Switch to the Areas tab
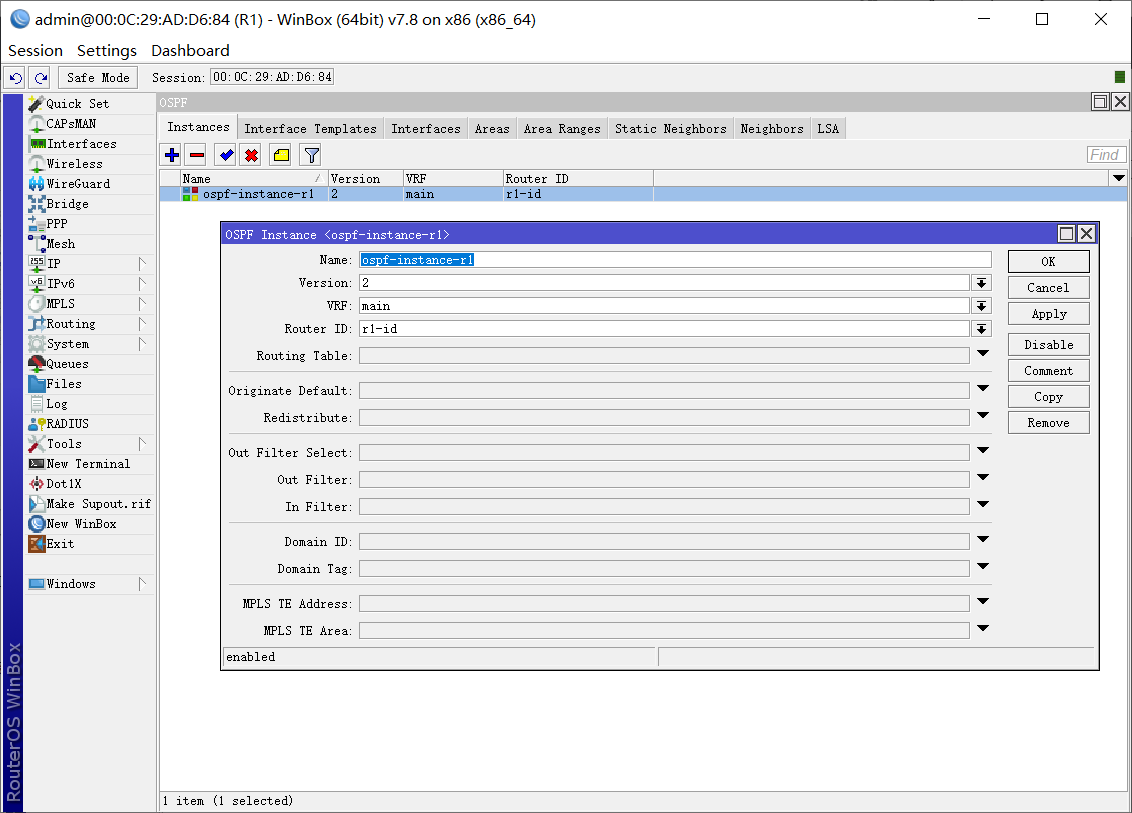Screen dimensions: 1132x813 point(492,129)
